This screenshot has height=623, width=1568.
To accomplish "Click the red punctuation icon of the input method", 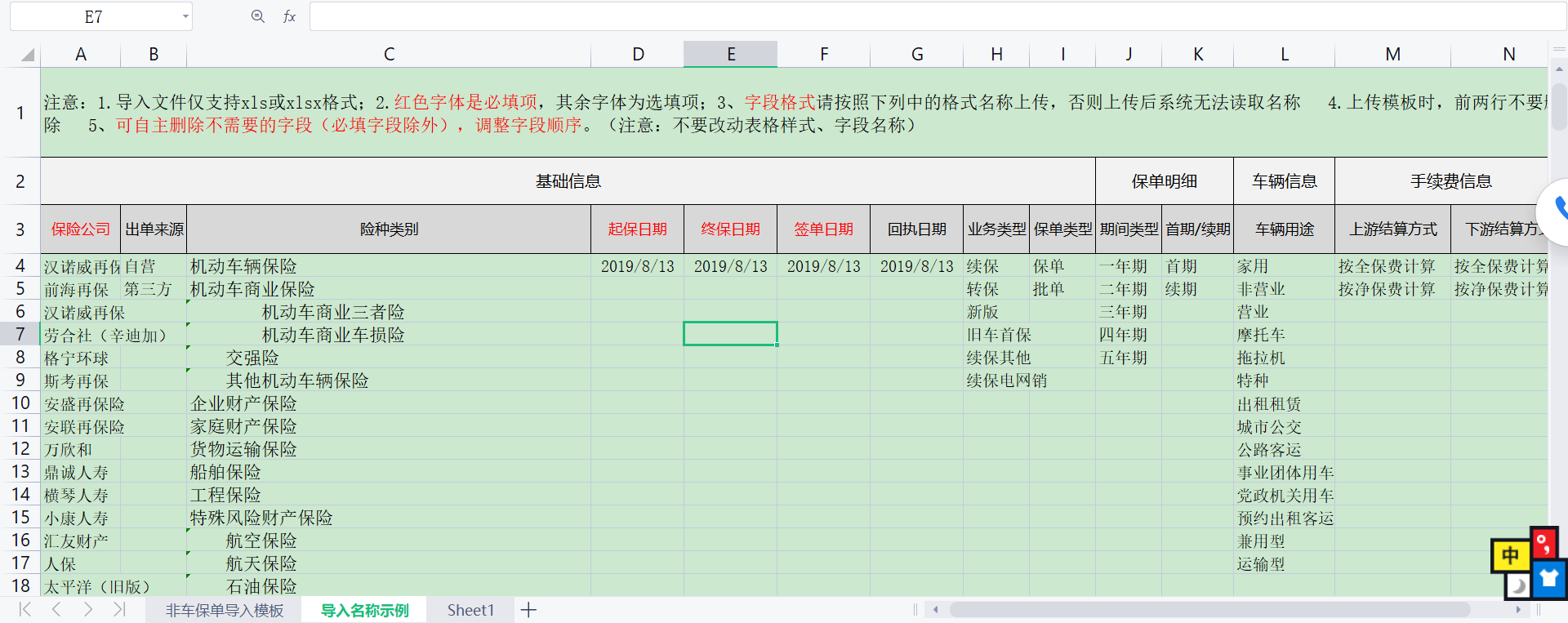I will tap(1543, 541).
